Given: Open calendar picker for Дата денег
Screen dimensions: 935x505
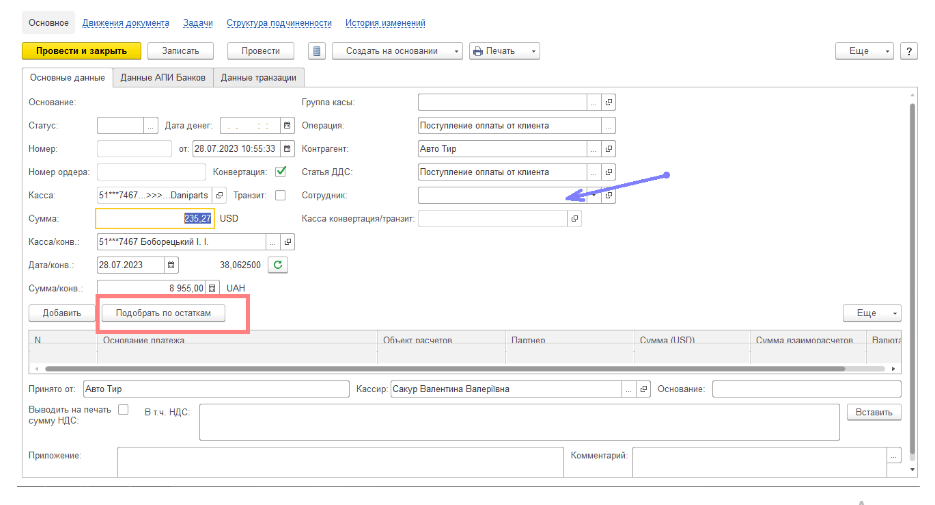Looking at the screenshot, I should 287,126.
